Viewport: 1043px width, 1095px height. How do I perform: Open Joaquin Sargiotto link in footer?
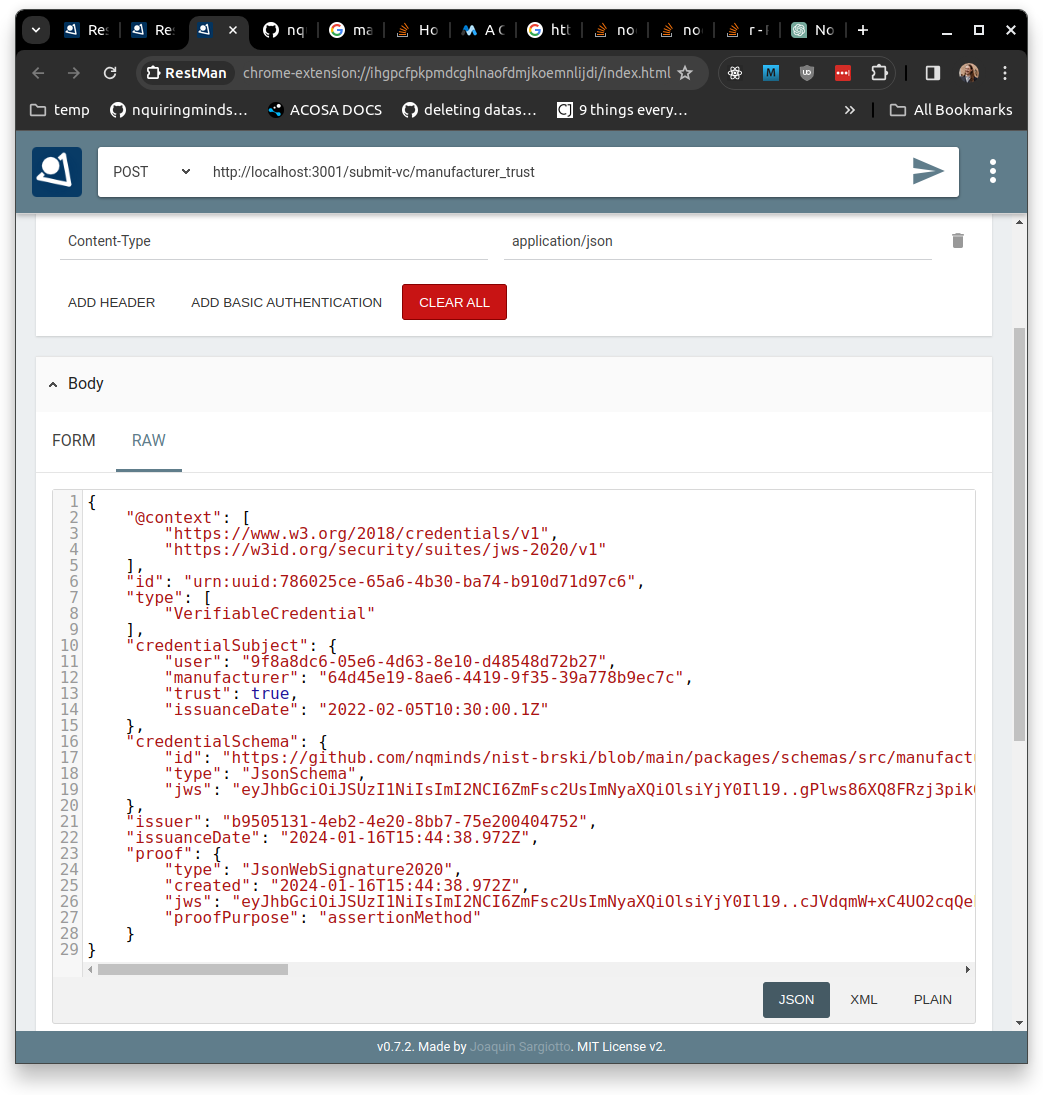click(x=520, y=1047)
